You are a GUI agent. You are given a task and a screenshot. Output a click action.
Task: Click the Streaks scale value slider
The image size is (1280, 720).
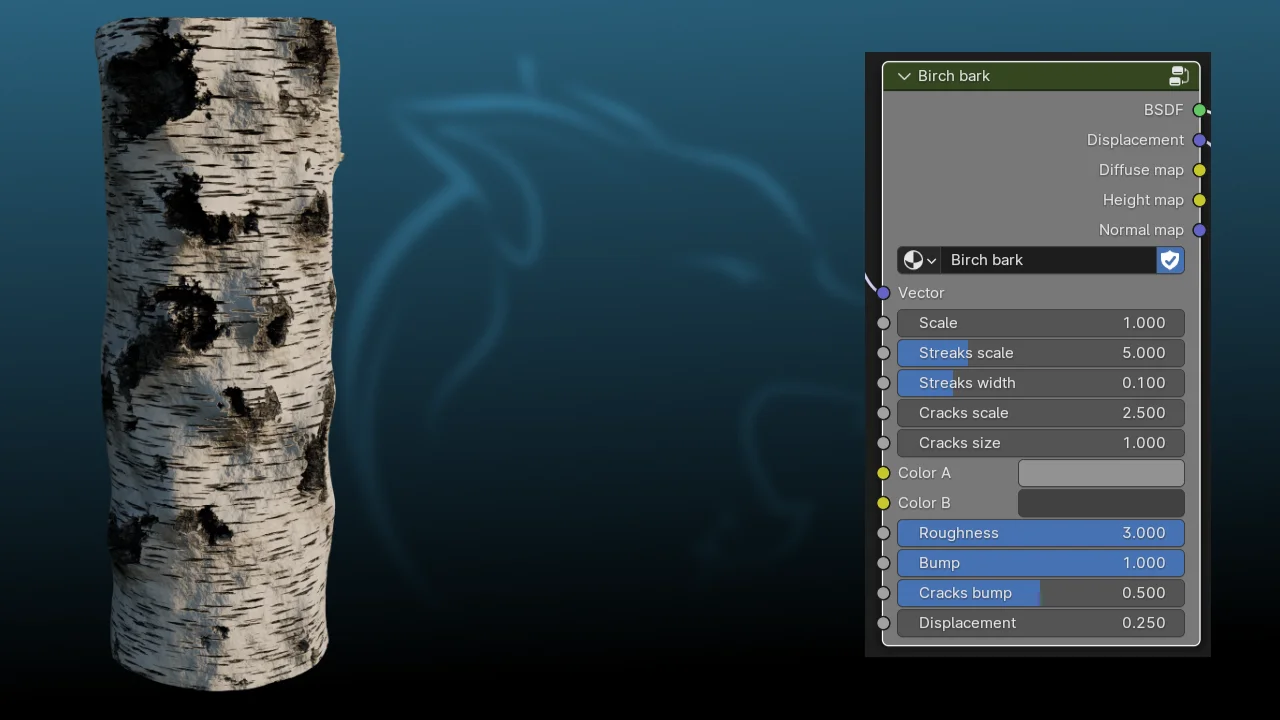click(1040, 353)
